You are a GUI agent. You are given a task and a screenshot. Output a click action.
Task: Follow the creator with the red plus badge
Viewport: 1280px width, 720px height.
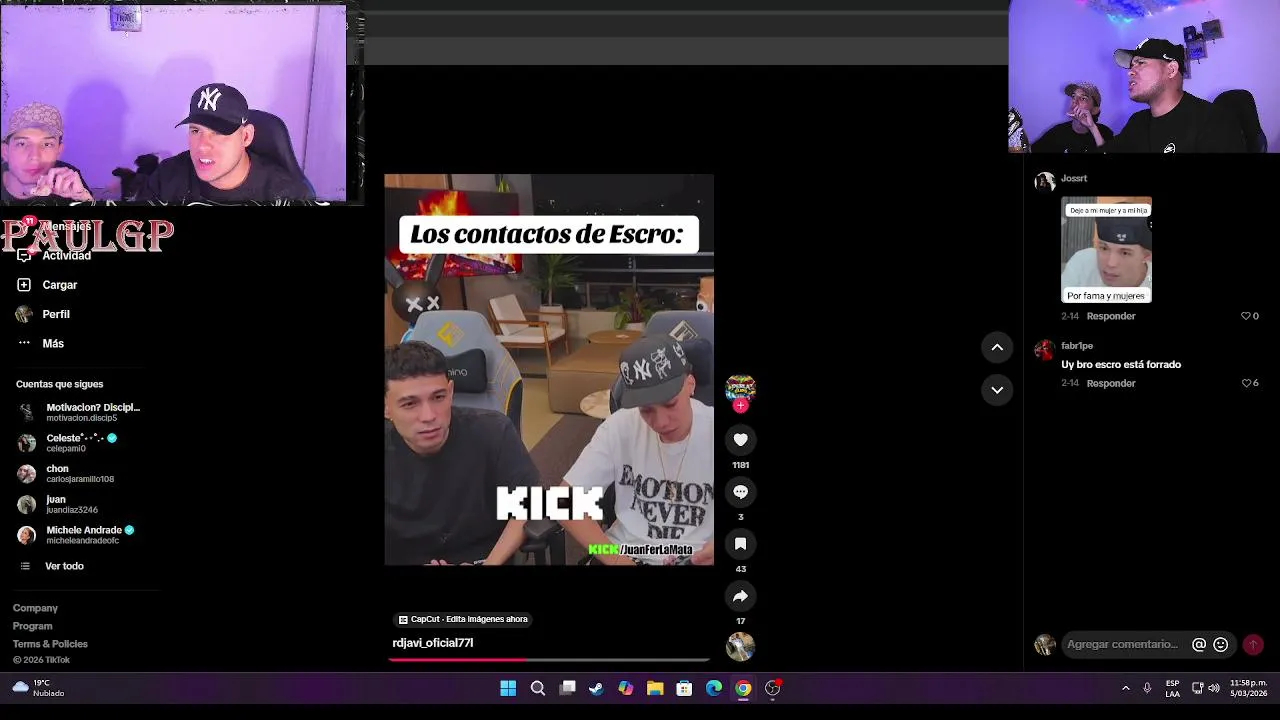740,406
